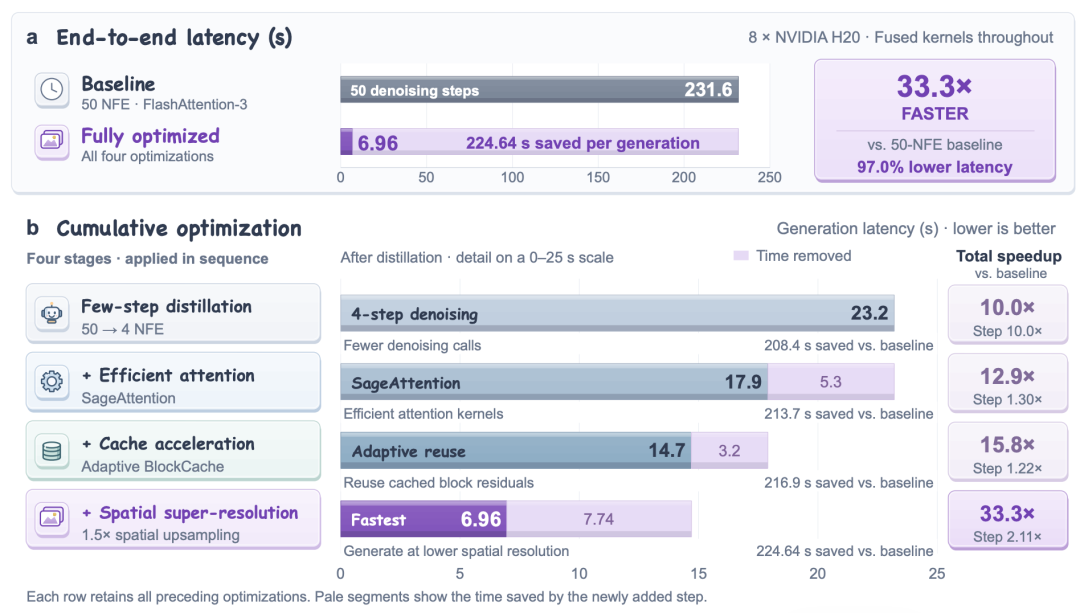Click the gear icon for Efficient attention
The height and width of the screenshot is (613, 1080).
pos(52,382)
